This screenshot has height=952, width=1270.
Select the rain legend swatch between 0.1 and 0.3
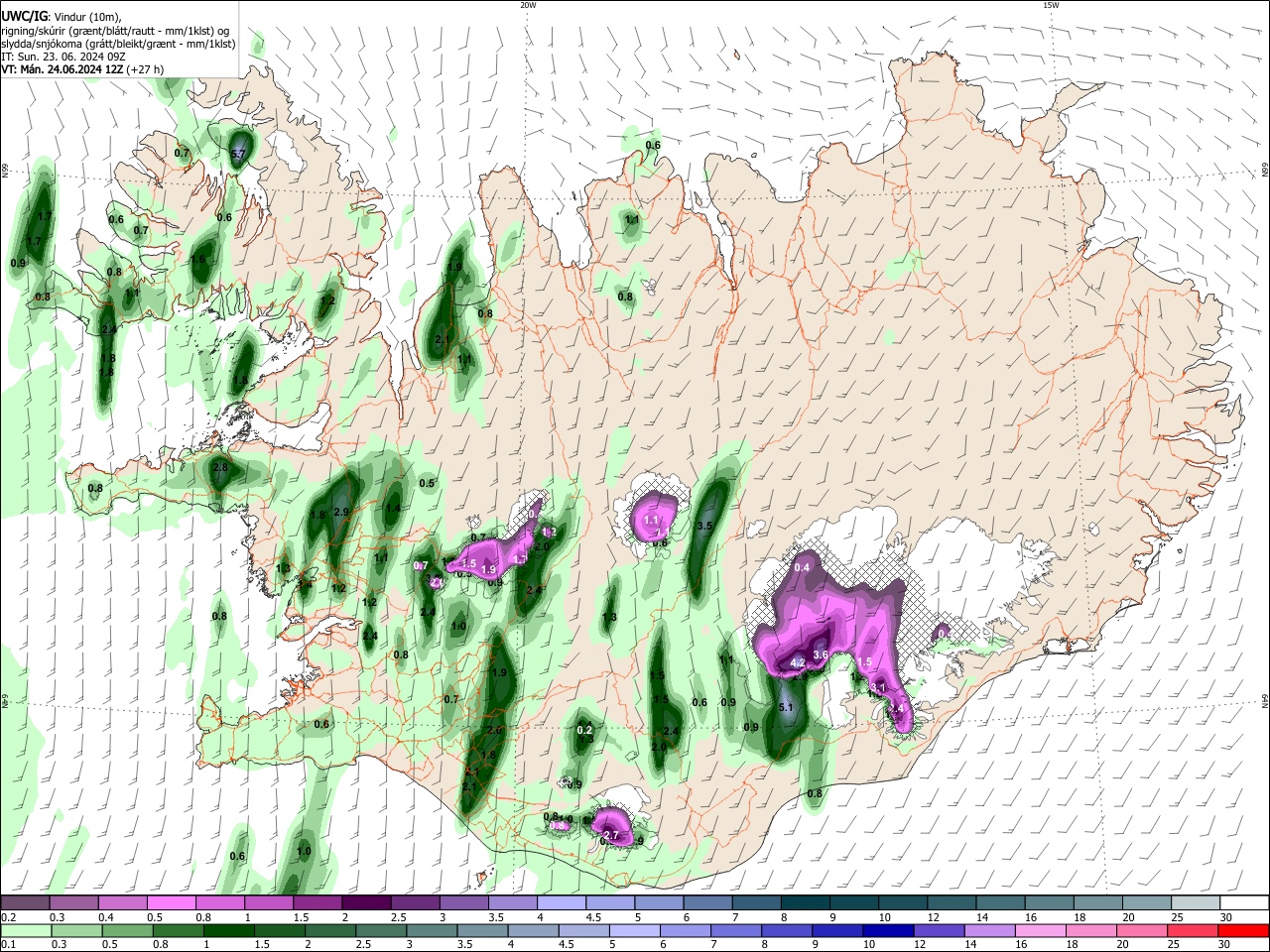pos(24,930)
